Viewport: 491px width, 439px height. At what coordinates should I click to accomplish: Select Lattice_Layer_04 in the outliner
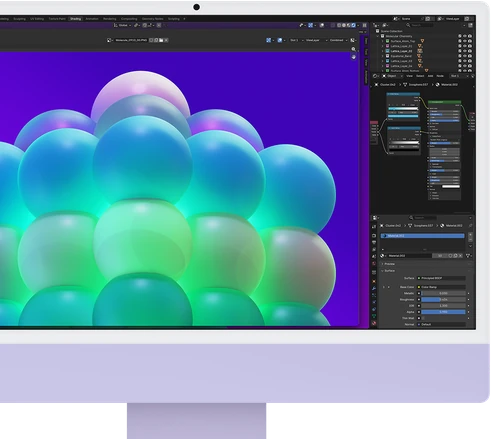pos(402,66)
